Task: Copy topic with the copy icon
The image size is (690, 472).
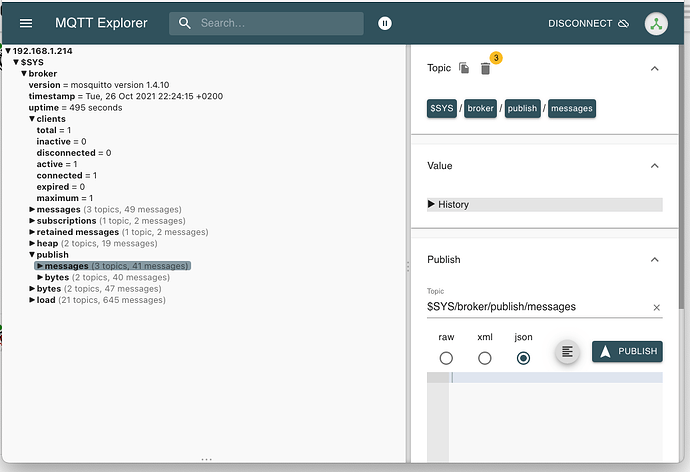Action: [x=464, y=68]
